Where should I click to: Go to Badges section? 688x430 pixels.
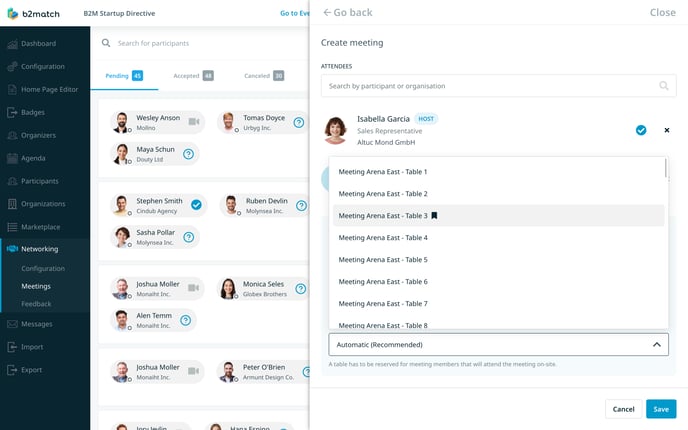tap(33, 112)
